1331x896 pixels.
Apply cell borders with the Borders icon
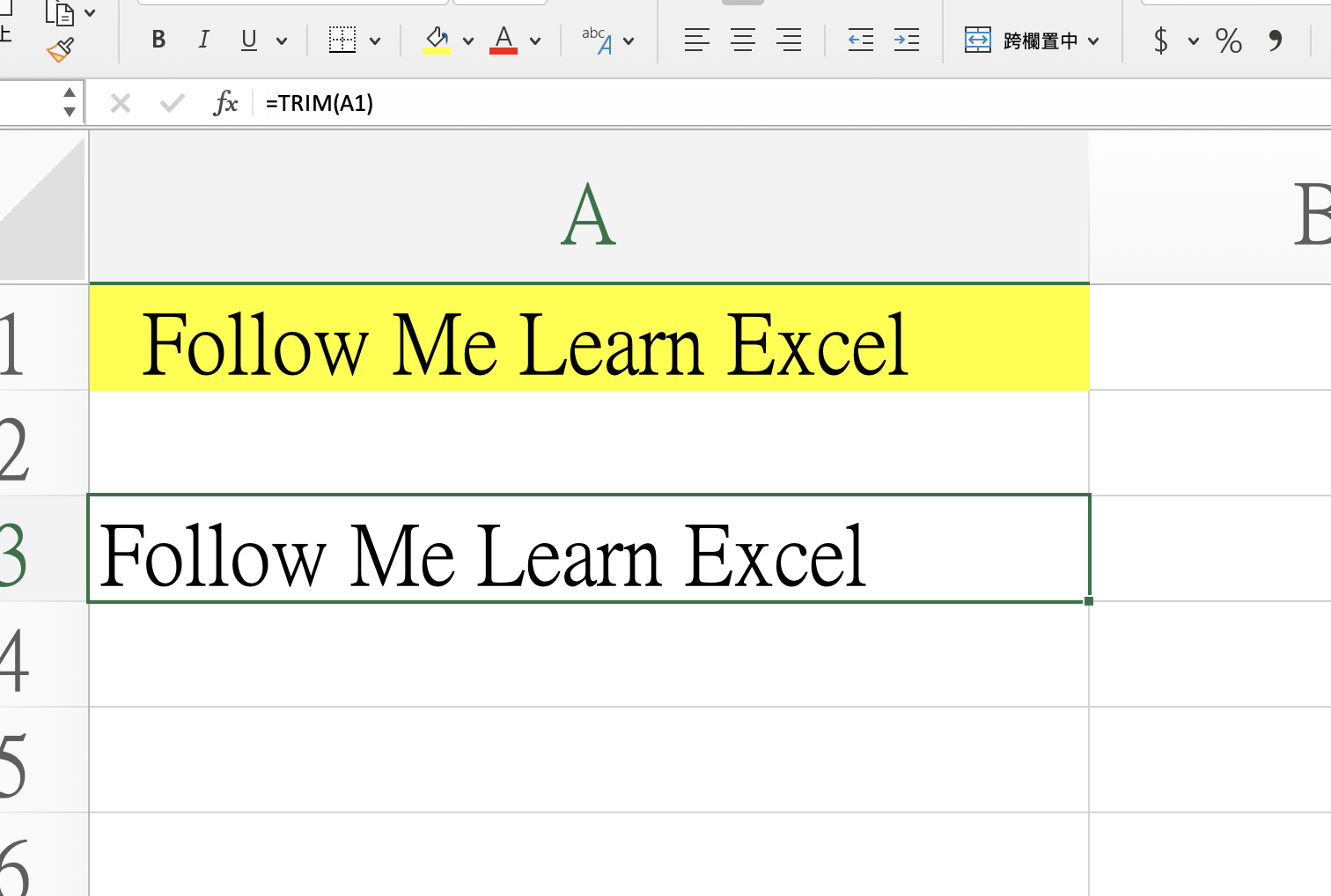[342, 40]
